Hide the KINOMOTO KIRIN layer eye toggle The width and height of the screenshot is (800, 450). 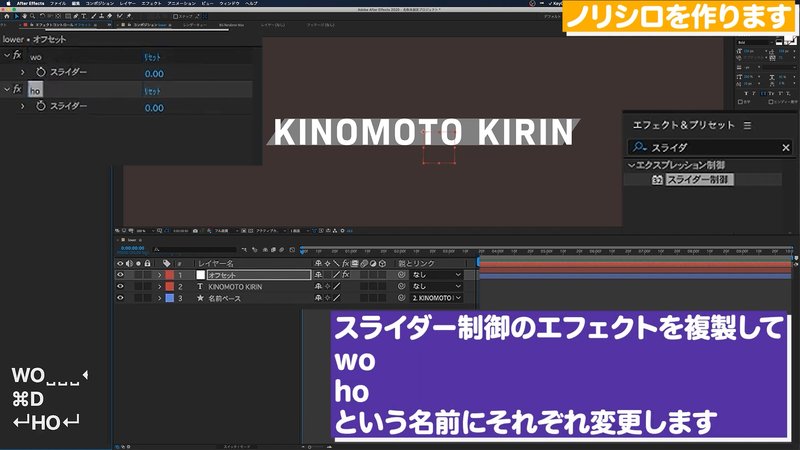click(120, 286)
